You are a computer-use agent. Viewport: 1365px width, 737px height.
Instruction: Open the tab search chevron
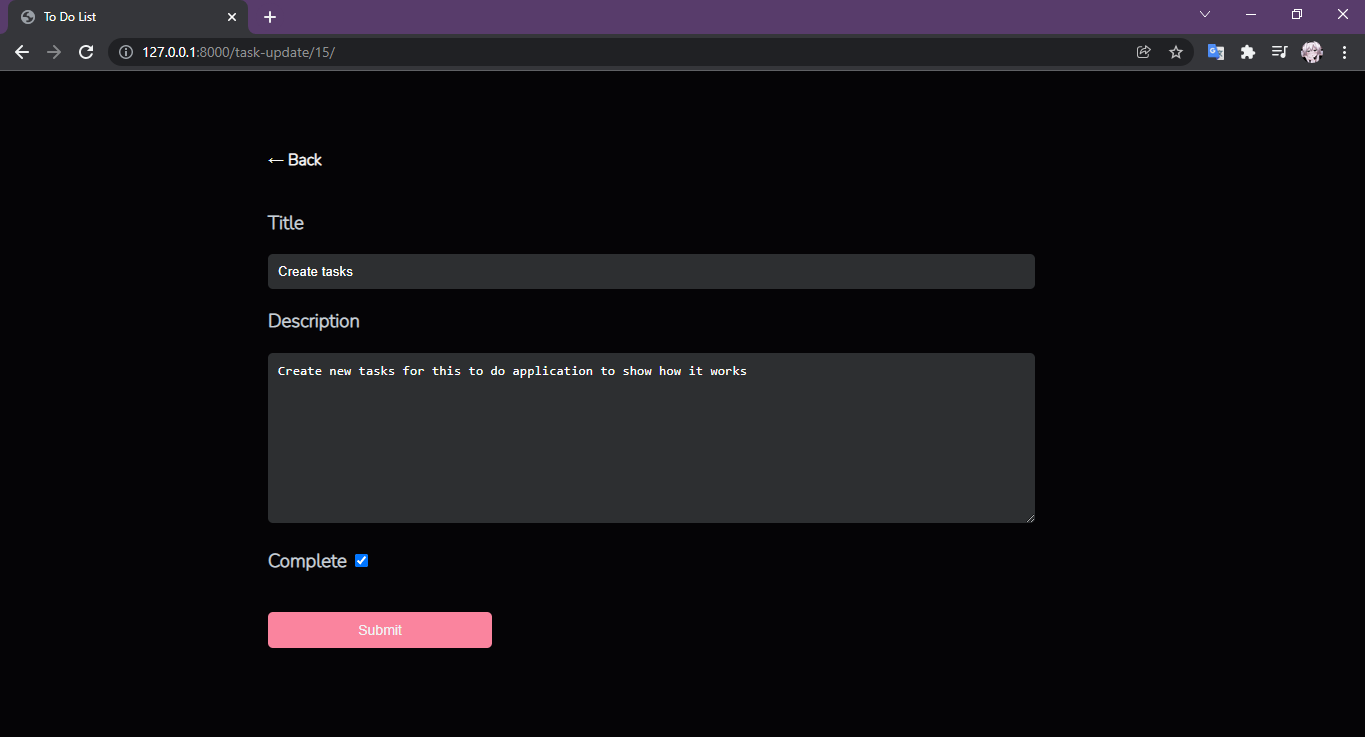[x=1204, y=14]
